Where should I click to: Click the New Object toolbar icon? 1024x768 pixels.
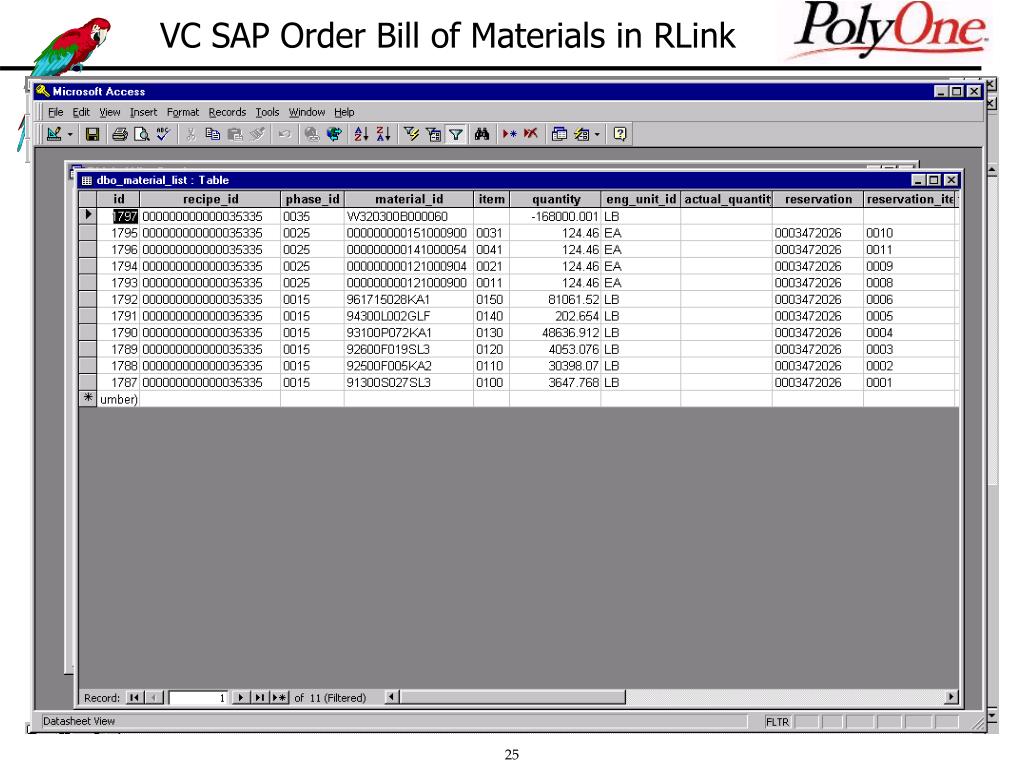581,135
